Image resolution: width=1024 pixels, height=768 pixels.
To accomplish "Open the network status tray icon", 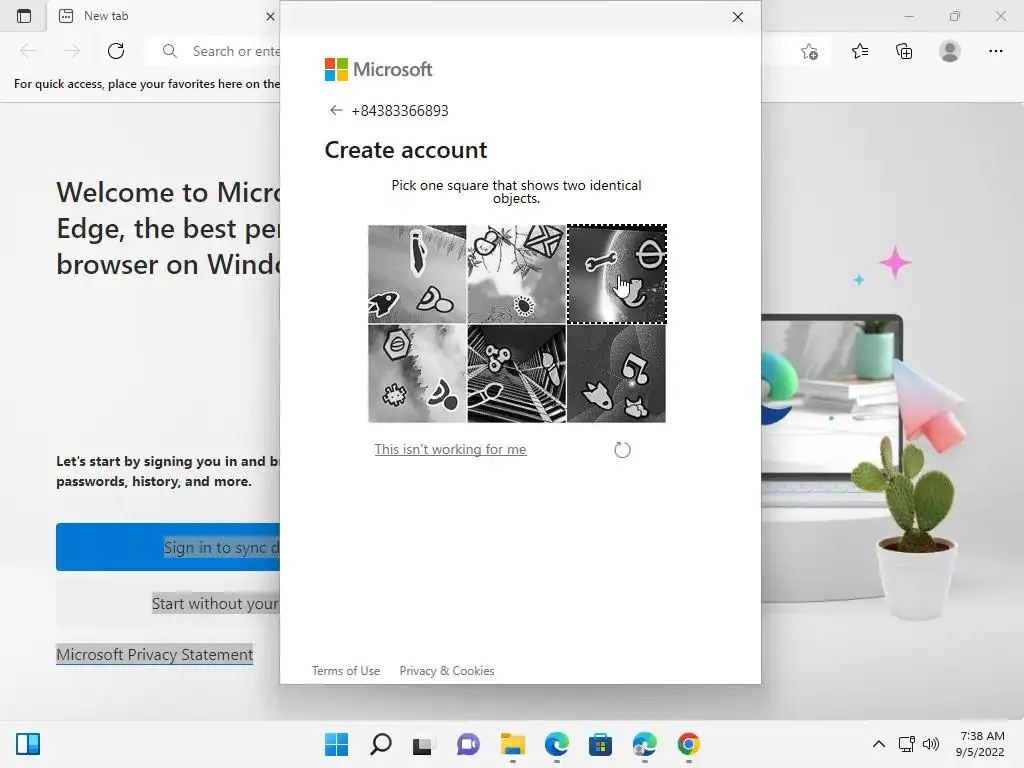I will pos(906,744).
